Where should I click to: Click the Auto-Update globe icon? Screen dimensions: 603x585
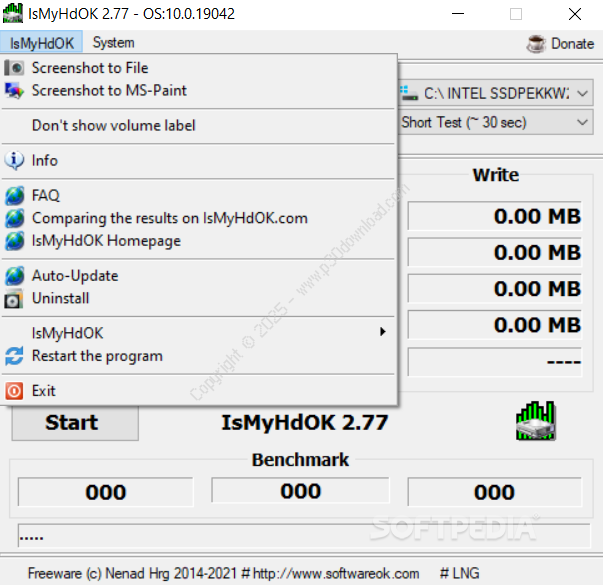[x=14, y=276]
